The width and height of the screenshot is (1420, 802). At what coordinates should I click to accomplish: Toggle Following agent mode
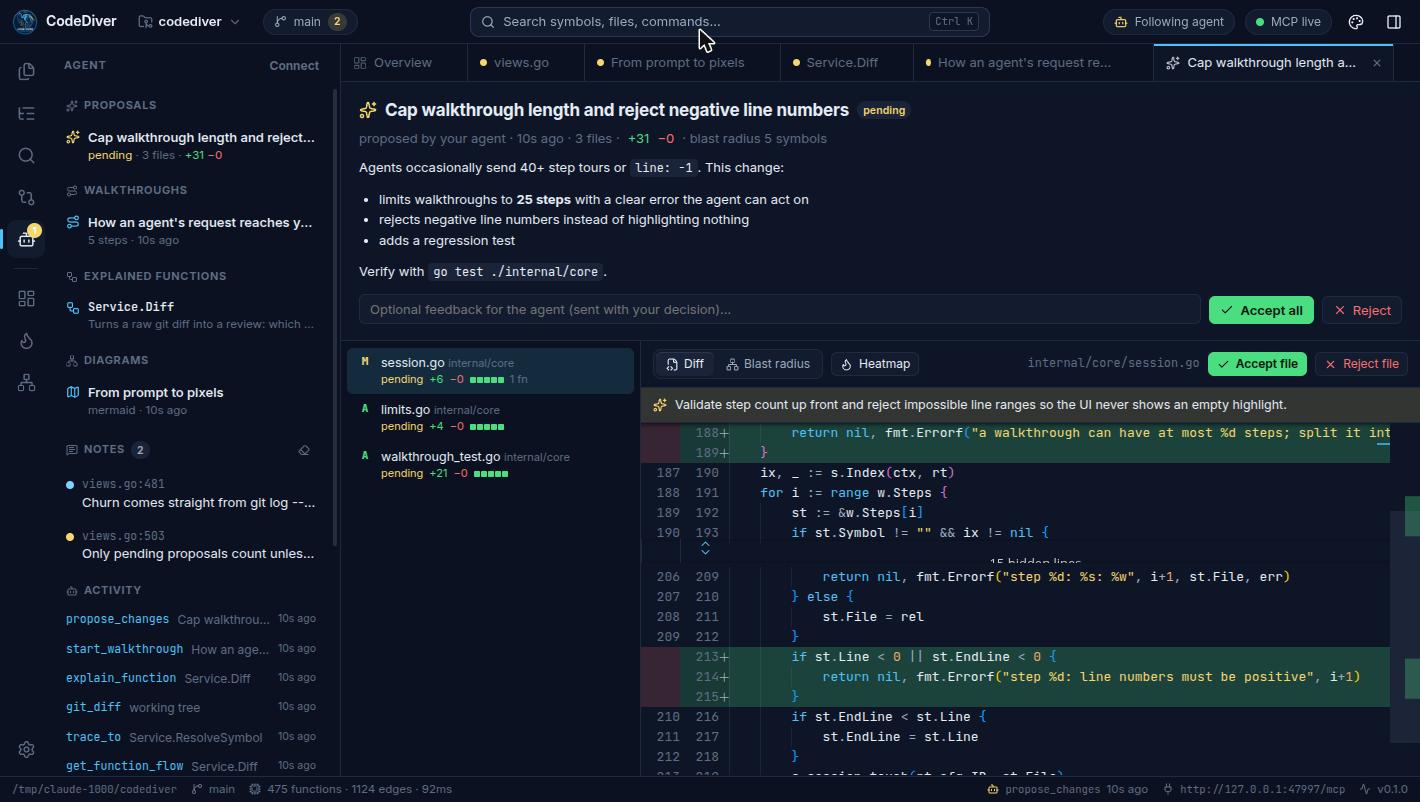point(1169,21)
